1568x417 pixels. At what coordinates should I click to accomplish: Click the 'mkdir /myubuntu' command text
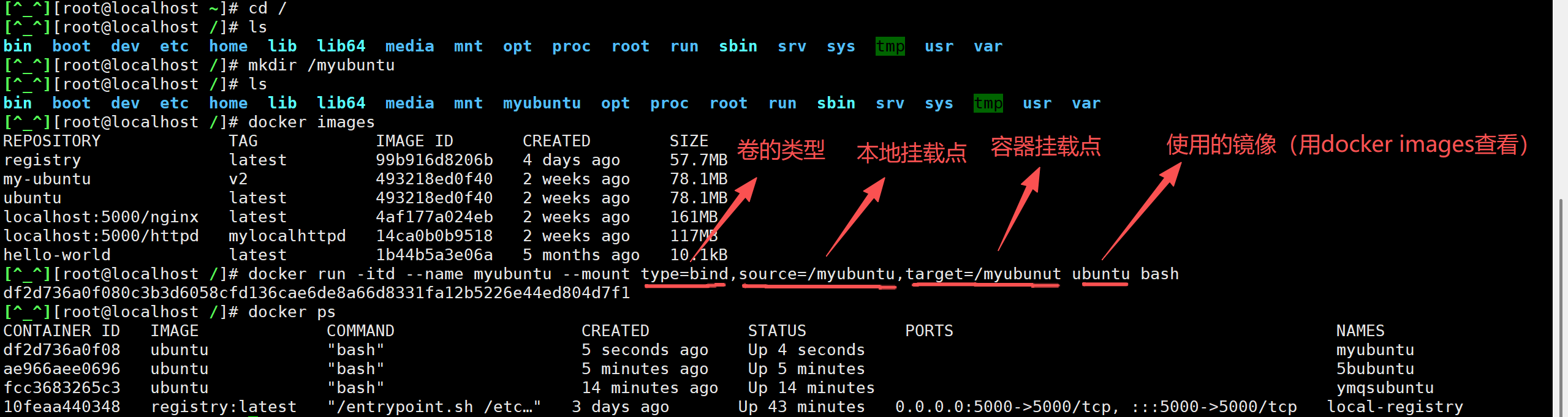[x=321, y=65]
